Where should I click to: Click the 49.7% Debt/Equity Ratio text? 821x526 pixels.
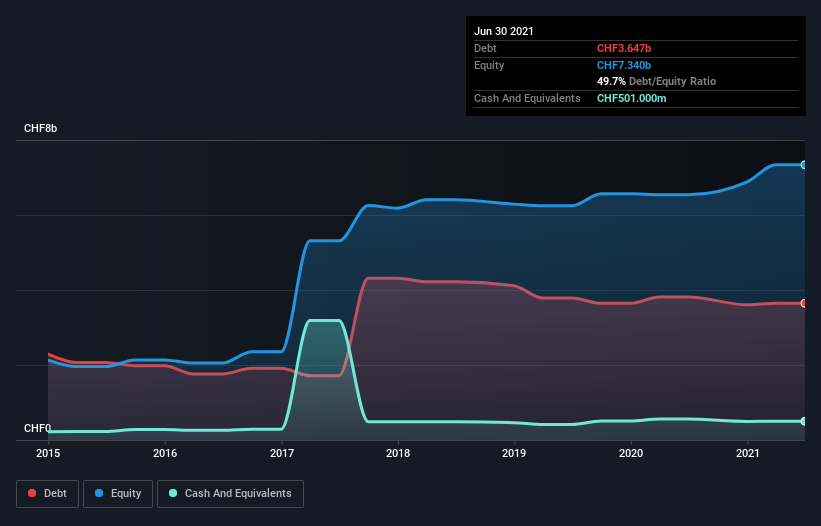tap(656, 82)
